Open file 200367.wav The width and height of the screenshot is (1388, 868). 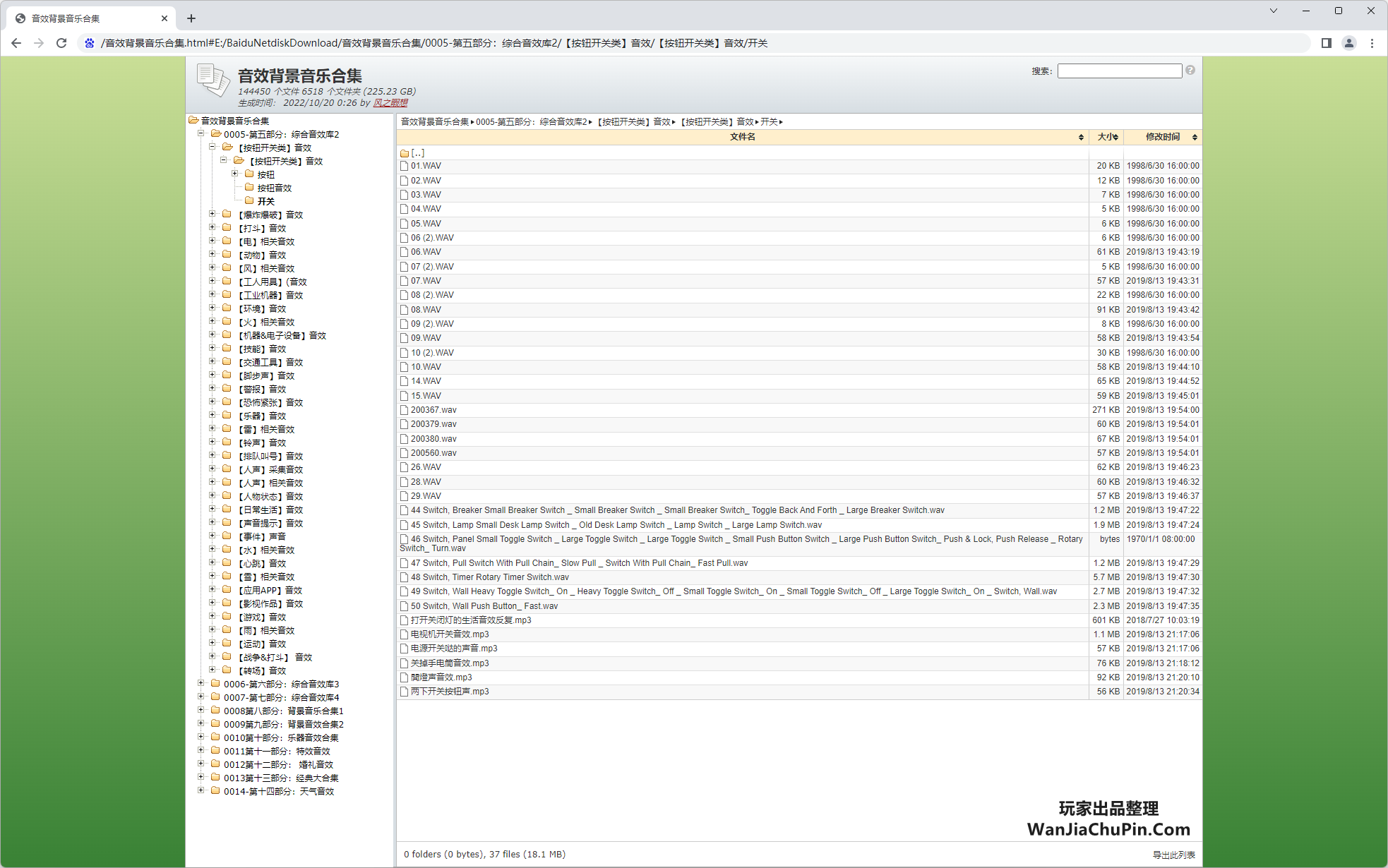(x=433, y=410)
